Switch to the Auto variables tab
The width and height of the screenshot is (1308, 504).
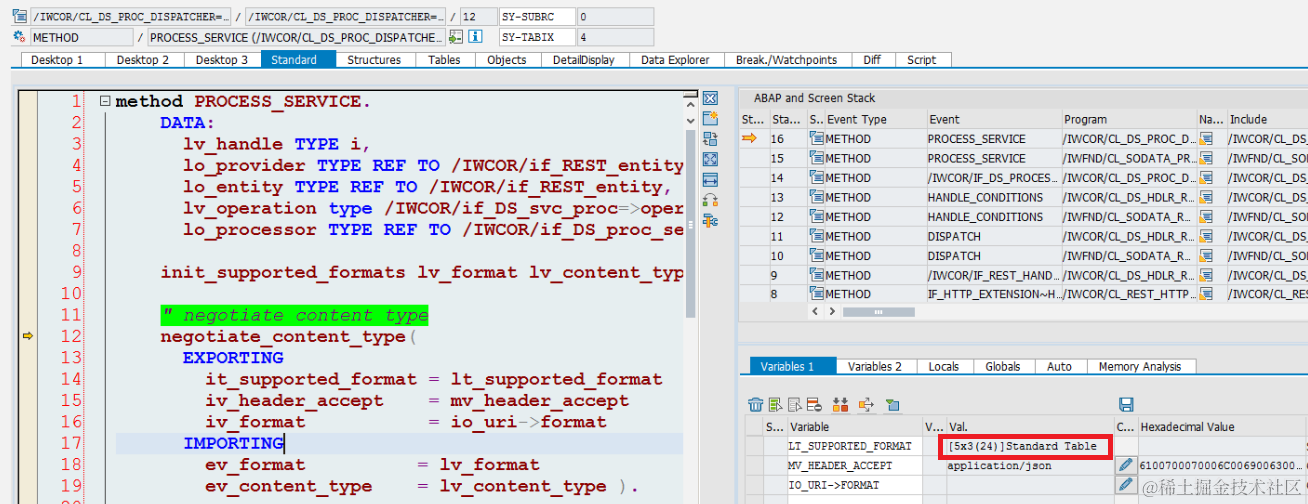click(1059, 367)
